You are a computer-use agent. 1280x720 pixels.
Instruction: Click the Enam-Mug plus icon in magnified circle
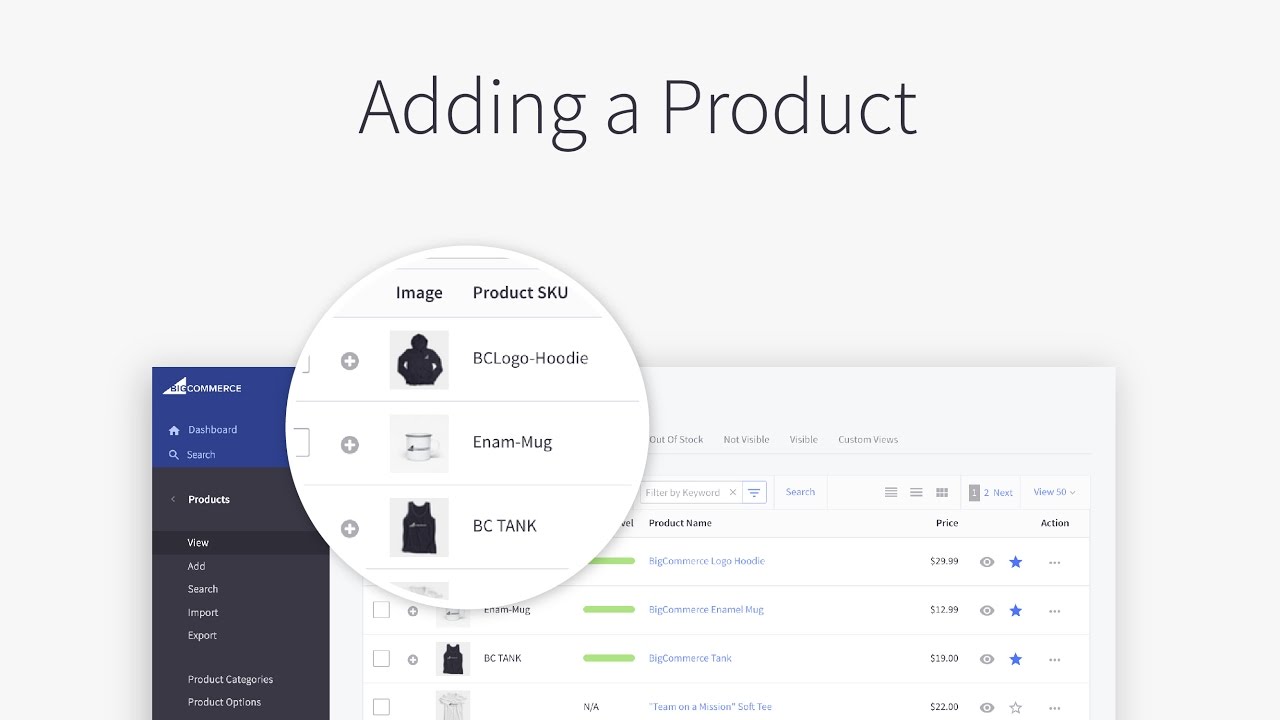pos(350,445)
